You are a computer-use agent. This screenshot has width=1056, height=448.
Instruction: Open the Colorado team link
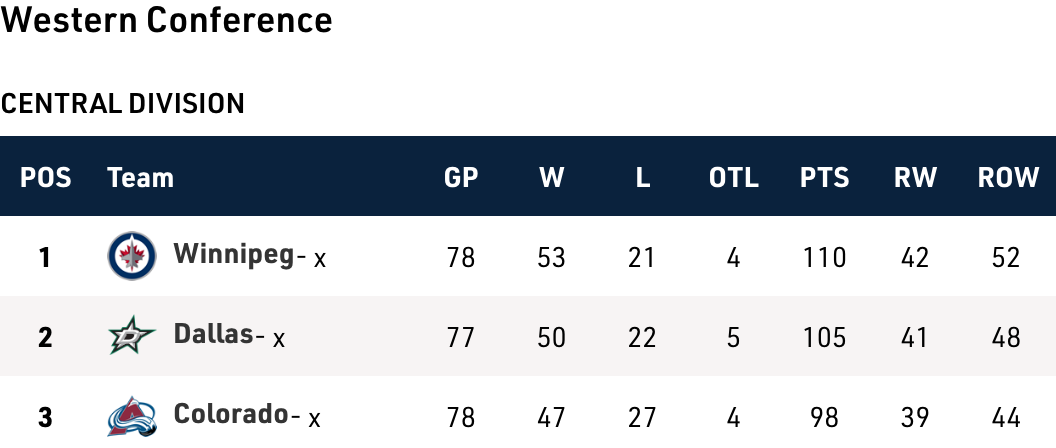230,414
